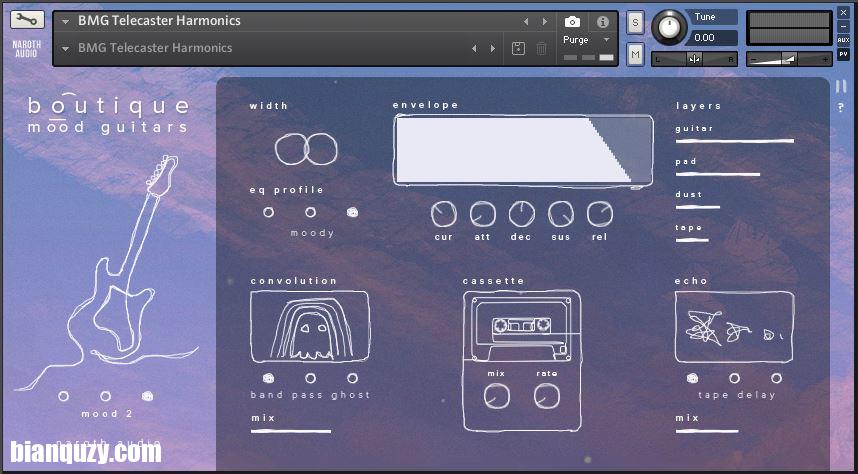Select middle echo type dot

pyautogui.click(x=734, y=378)
